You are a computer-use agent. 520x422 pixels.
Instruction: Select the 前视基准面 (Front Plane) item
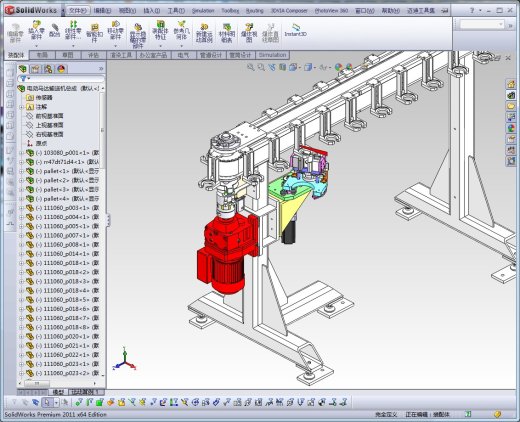pyautogui.click(x=45, y=116)
